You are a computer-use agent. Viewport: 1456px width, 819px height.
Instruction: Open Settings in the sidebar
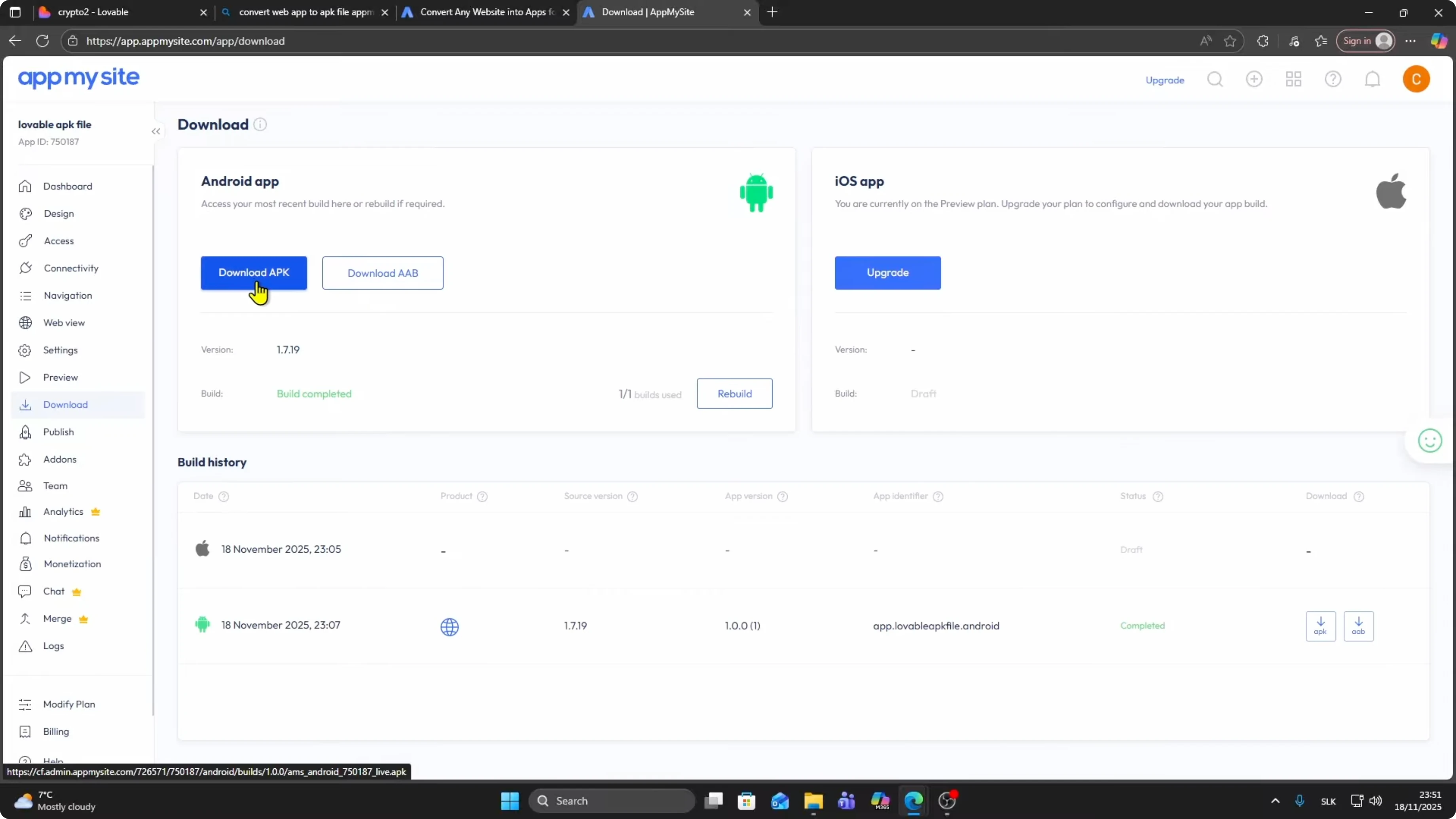78,350
